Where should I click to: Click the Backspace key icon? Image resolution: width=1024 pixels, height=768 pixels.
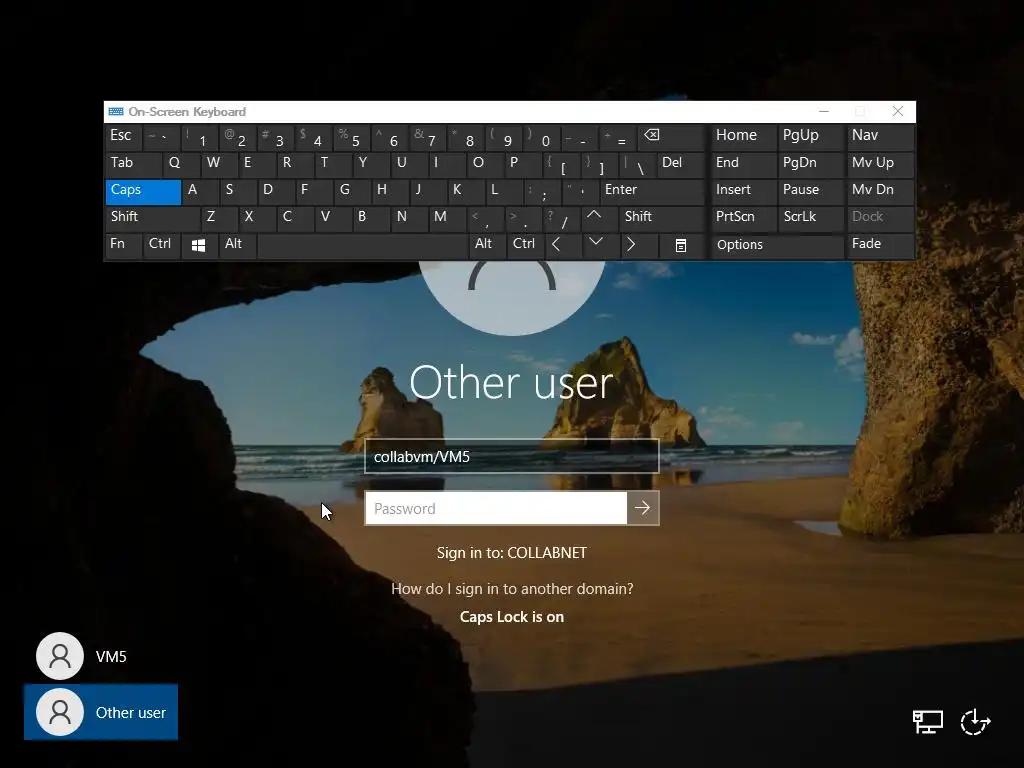[x=671, y=137]
